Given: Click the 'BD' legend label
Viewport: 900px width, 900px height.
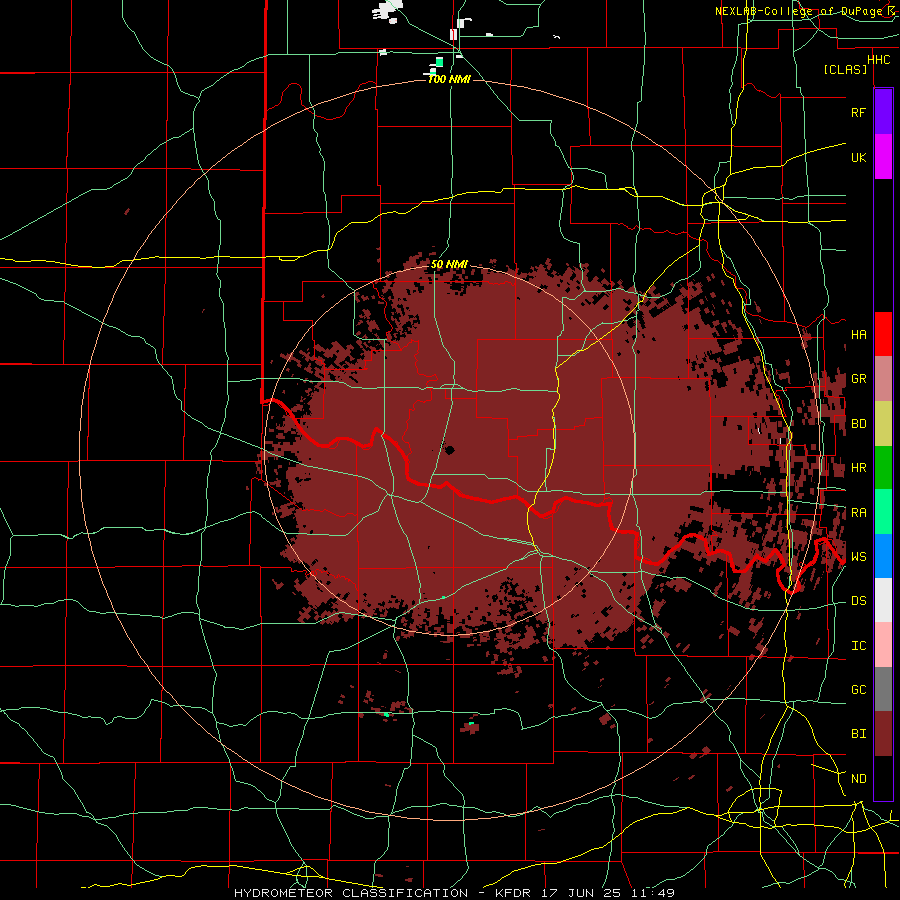Looking at the screenshot, I should [x=858, y=424].
